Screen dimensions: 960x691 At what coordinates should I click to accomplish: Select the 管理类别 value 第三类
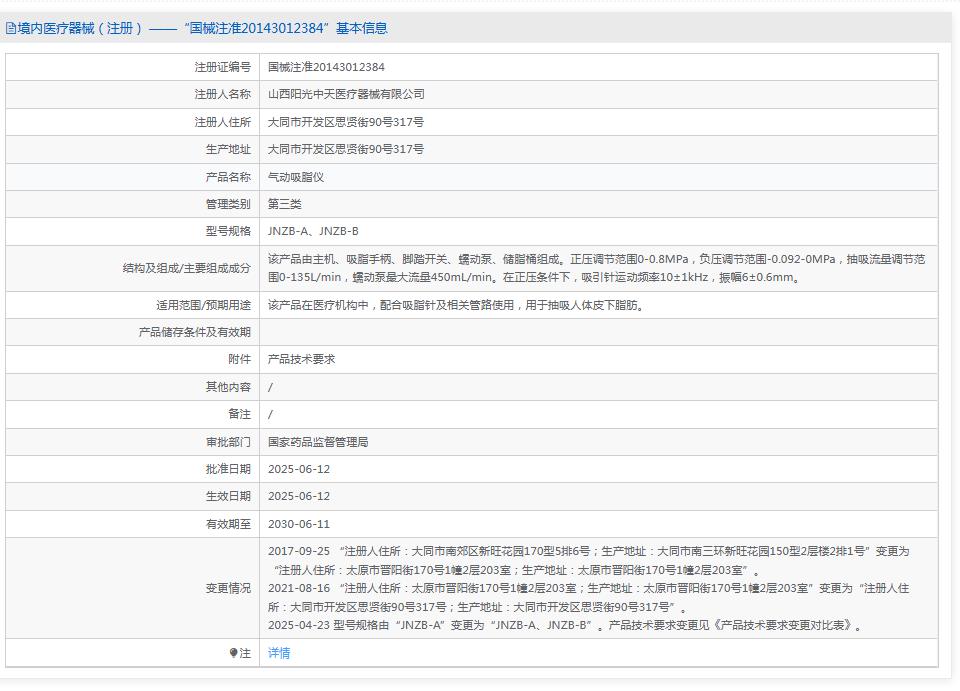point(286,203)
